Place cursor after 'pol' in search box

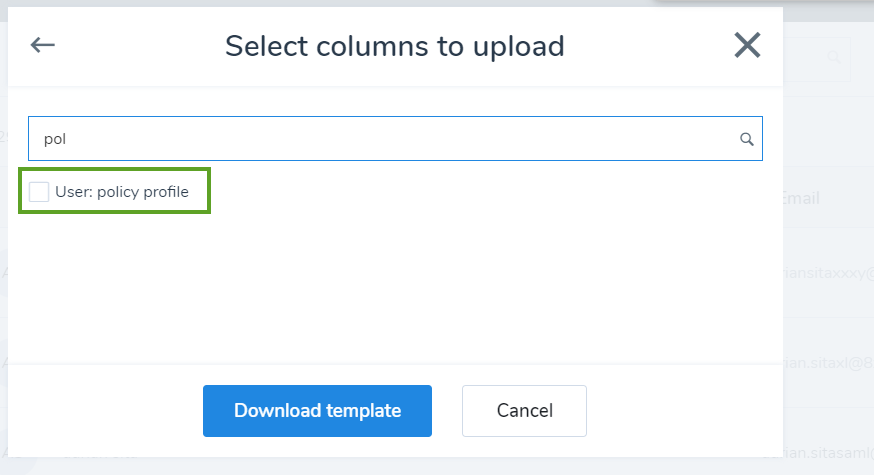[67, 139]
